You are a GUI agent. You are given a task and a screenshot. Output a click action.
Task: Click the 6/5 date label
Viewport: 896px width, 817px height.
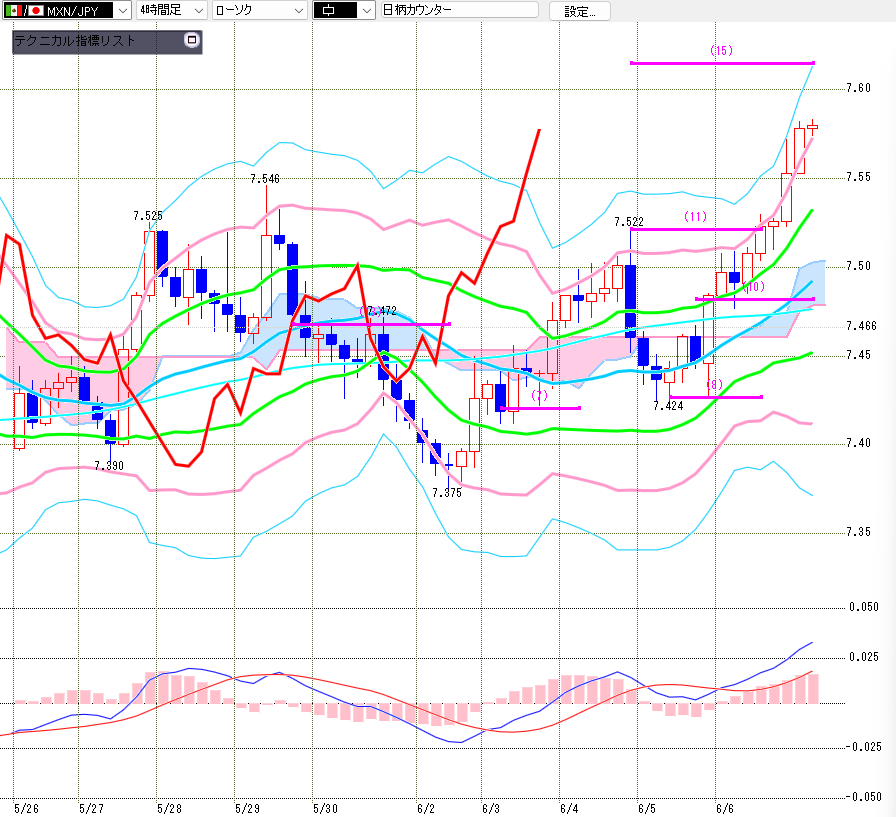pos(647,808)
